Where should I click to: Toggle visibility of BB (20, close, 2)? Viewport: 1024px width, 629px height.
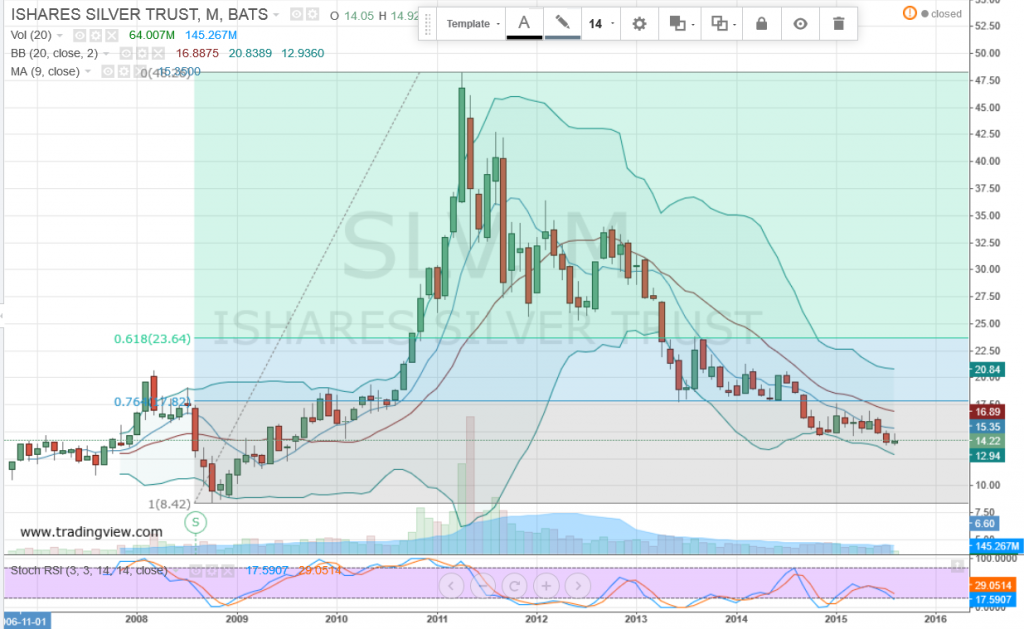tap(125, 54)
